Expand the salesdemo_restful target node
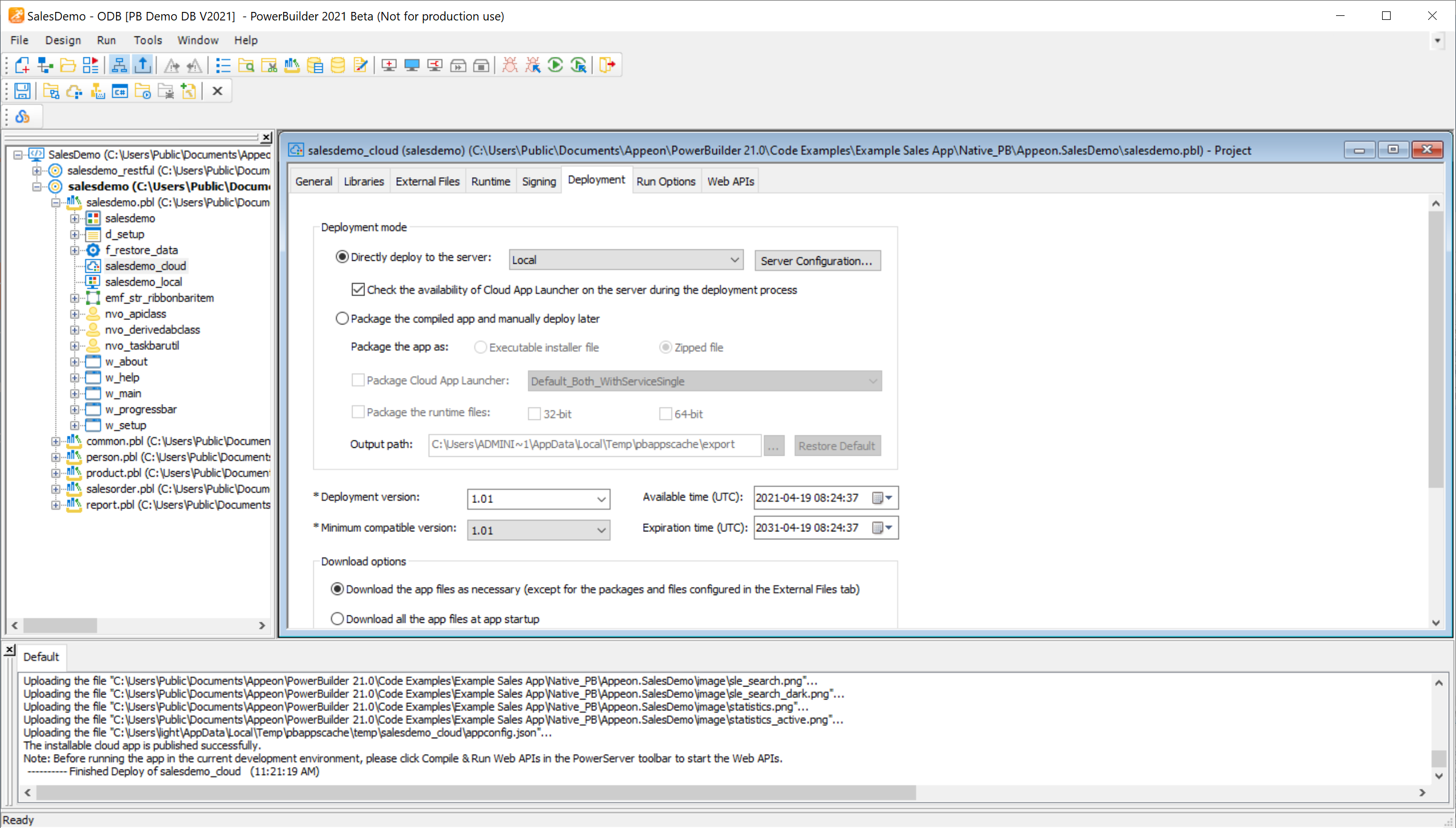Screen dimensions: 1456x828 (x=37, y=170)
